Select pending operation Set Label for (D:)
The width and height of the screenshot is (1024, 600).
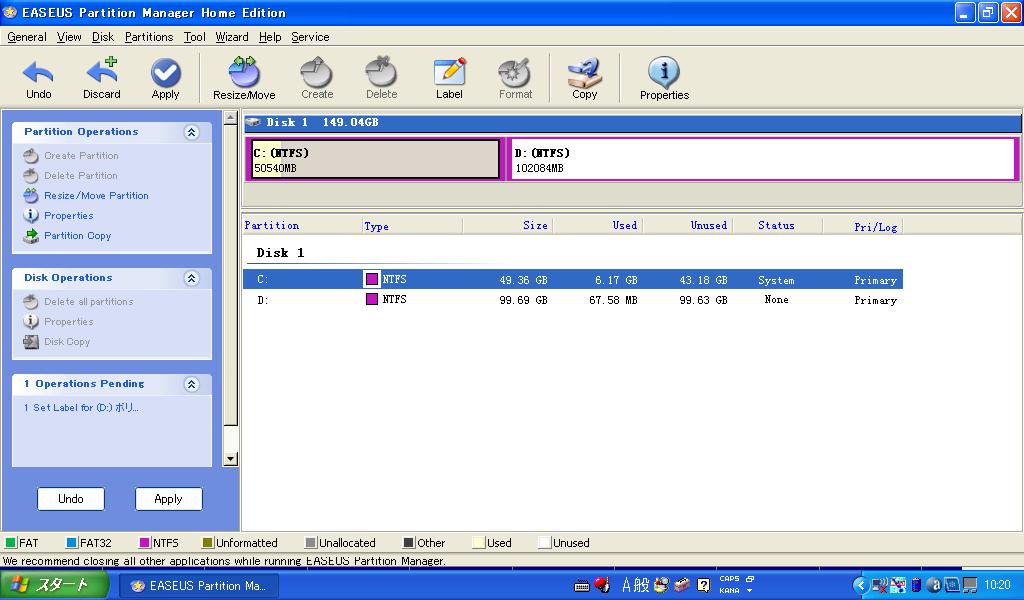81,407
